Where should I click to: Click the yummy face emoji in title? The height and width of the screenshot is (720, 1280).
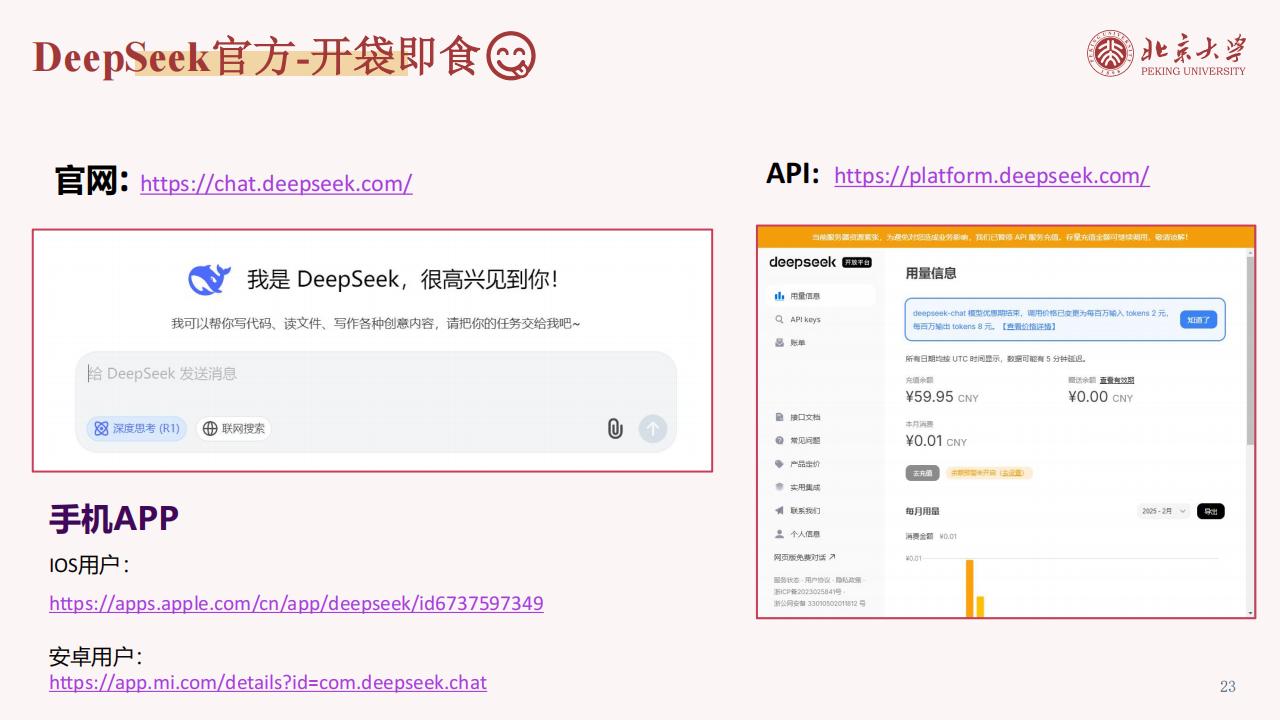pos(511,57)
